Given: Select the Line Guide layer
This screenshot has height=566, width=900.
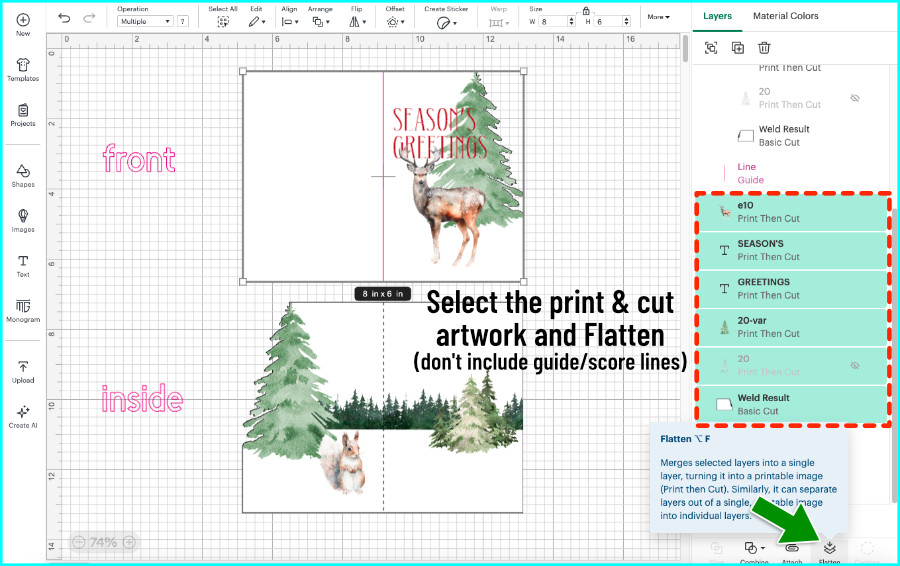Looking at the screenshot, I should pyautogui.click(x=793, y=173).
